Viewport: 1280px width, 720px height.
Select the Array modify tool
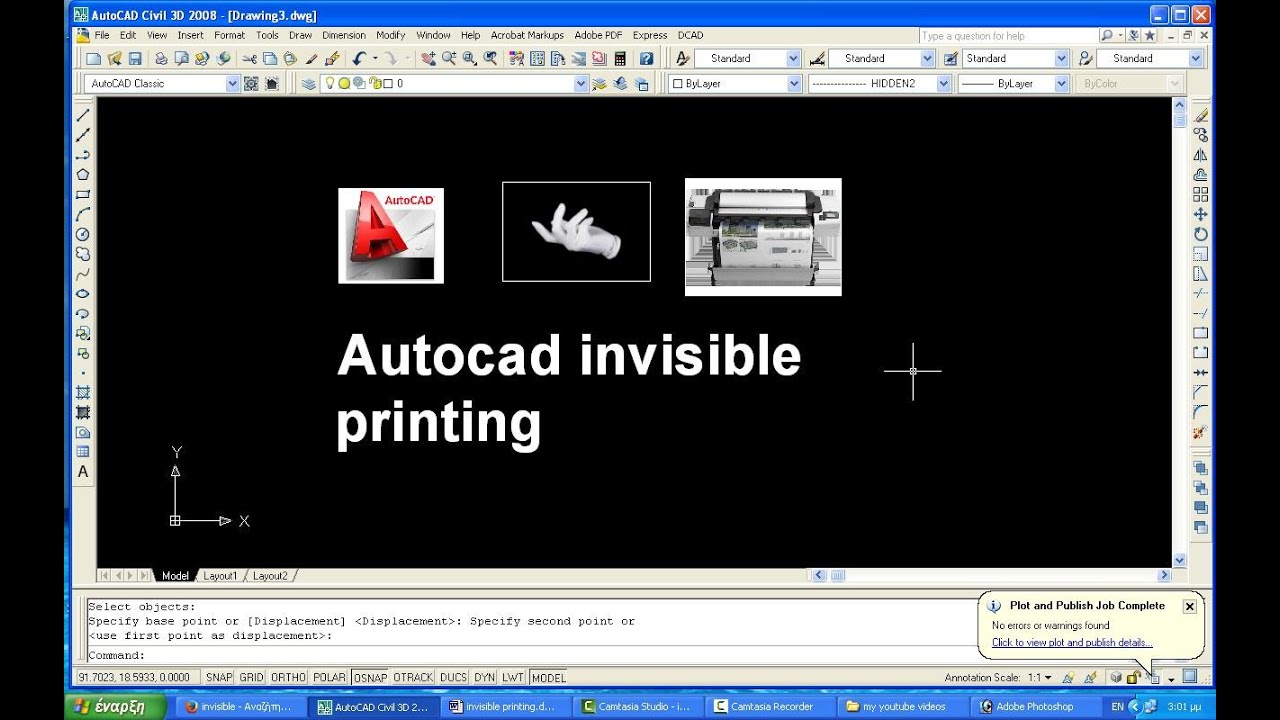1201,194
